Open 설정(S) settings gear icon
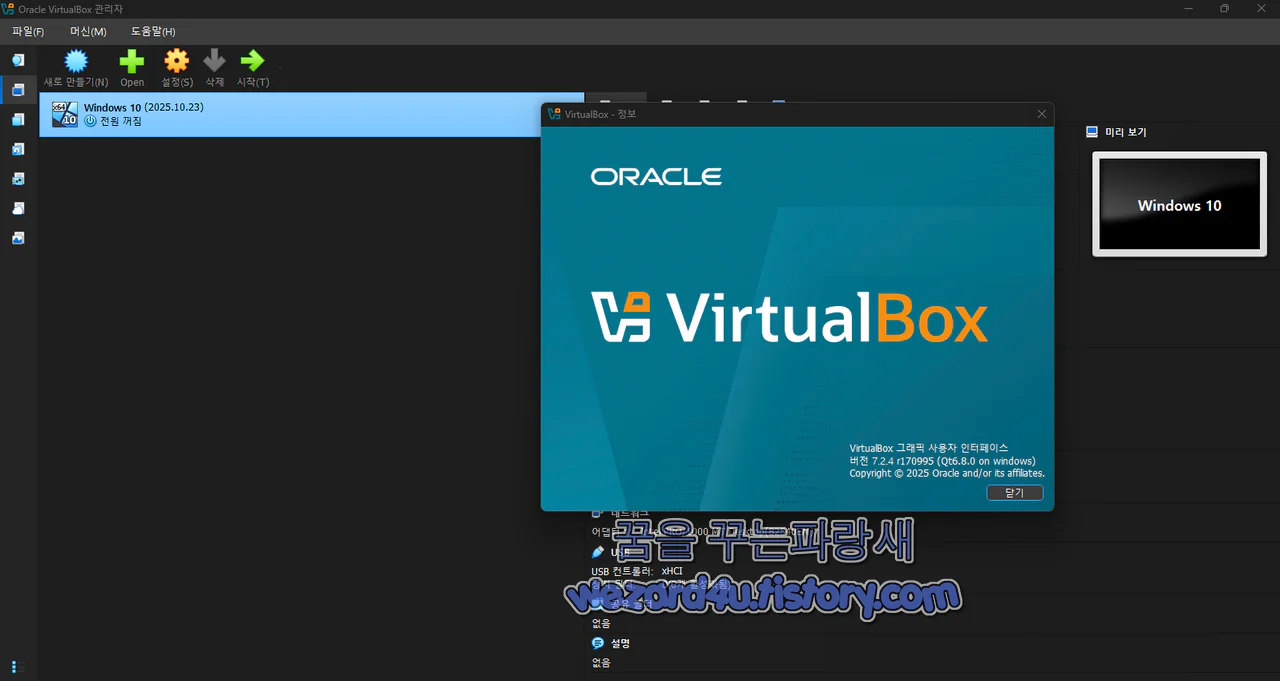This screenshot has width=1280, height=681. coord(177,60)
